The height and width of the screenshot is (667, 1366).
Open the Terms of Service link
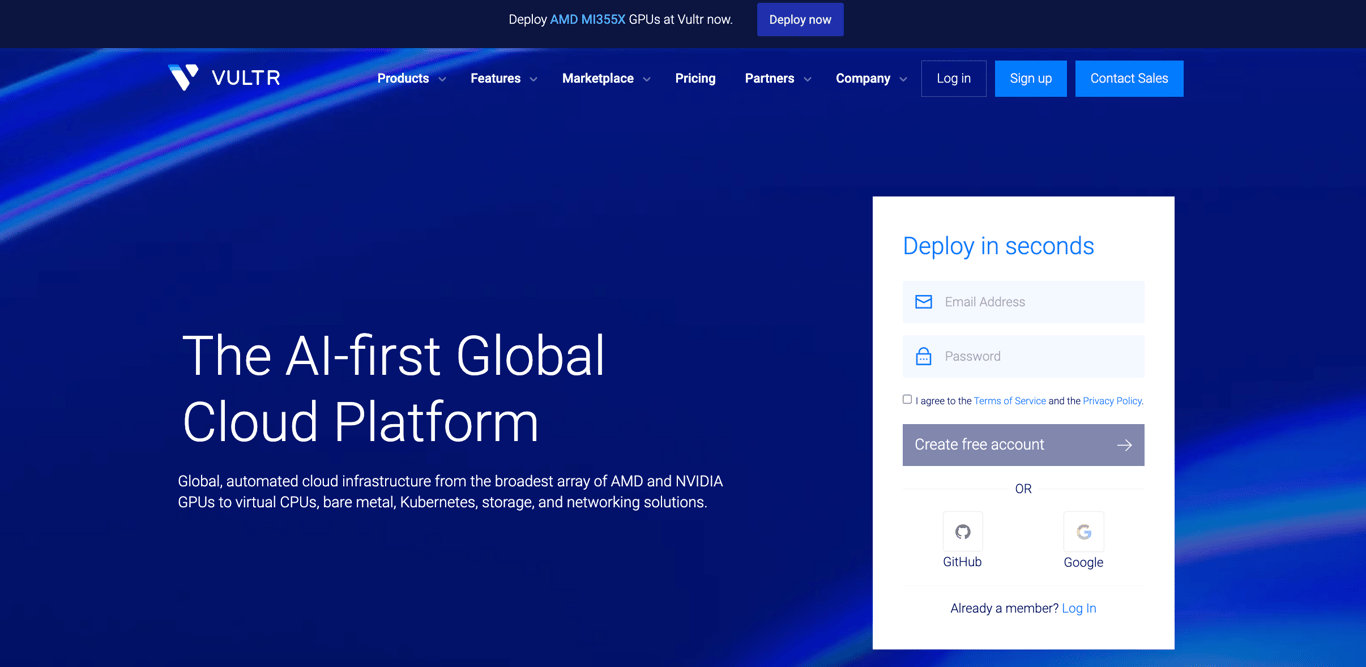pos(1009,401)
